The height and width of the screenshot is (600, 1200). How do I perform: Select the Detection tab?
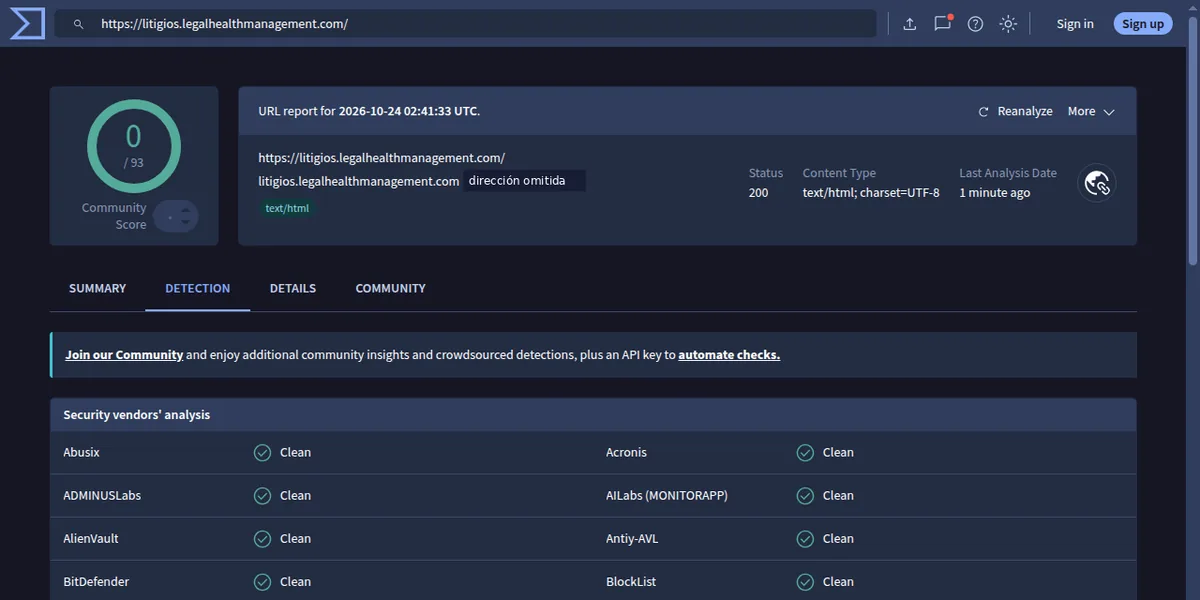[198, 288]
